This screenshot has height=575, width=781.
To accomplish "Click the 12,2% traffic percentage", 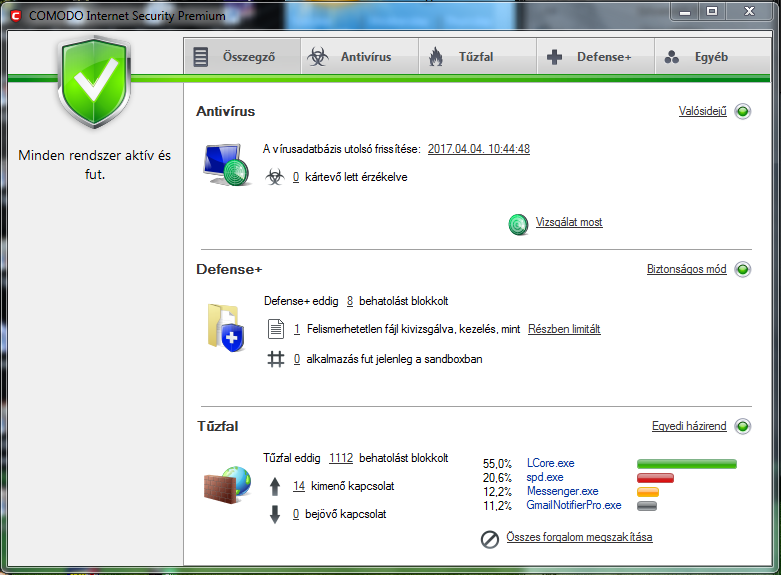I will click(497, 492).
